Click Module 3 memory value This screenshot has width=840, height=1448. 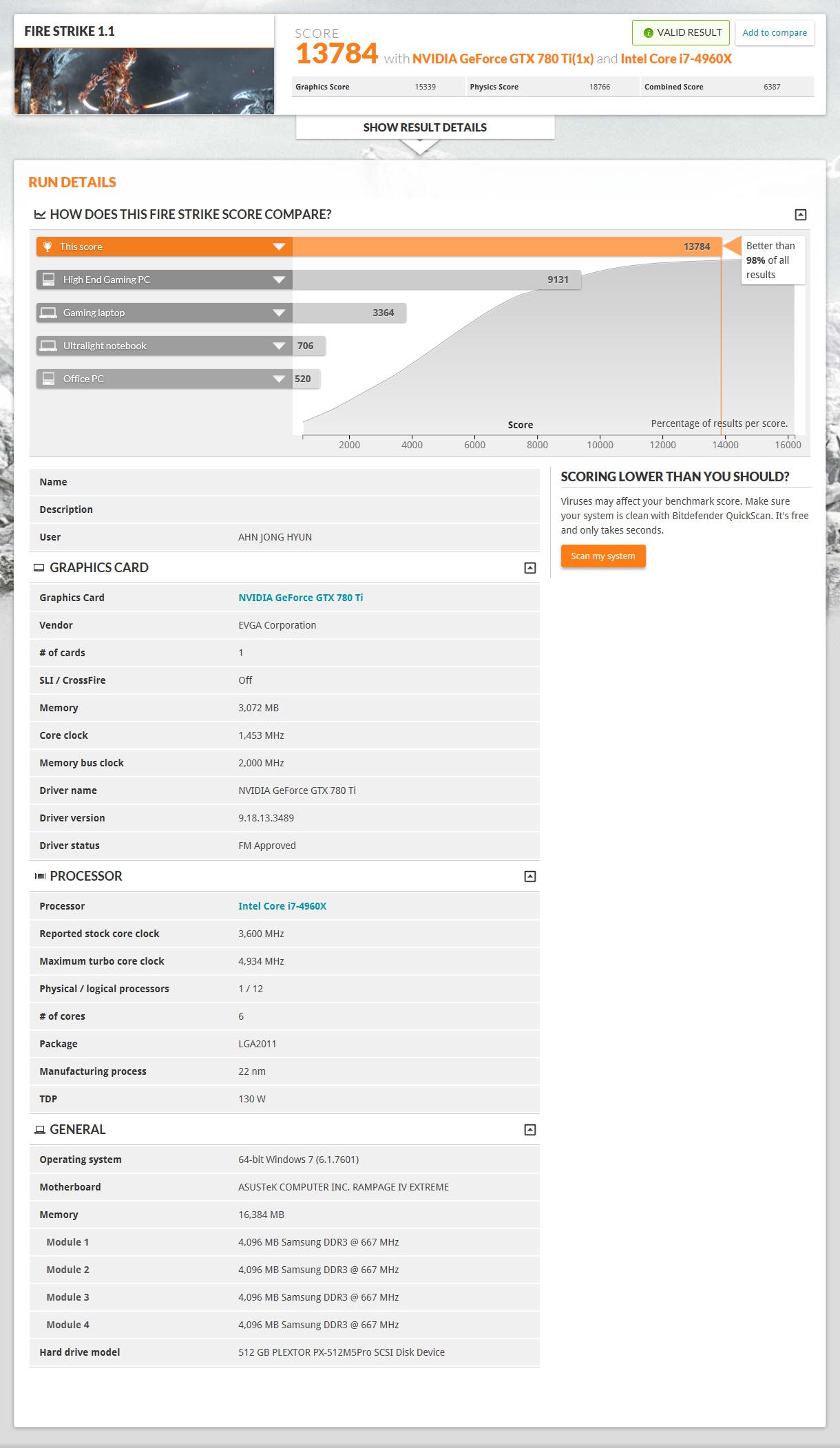tap(318, 1297)
